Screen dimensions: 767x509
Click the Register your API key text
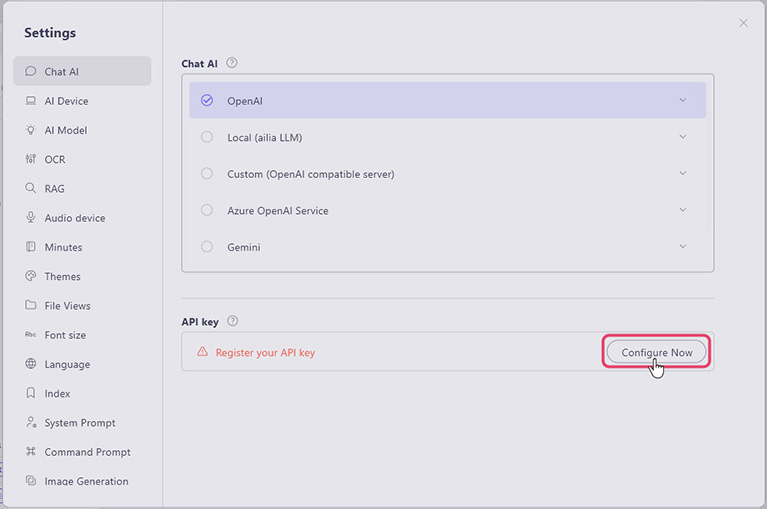(x=265, y=353)
